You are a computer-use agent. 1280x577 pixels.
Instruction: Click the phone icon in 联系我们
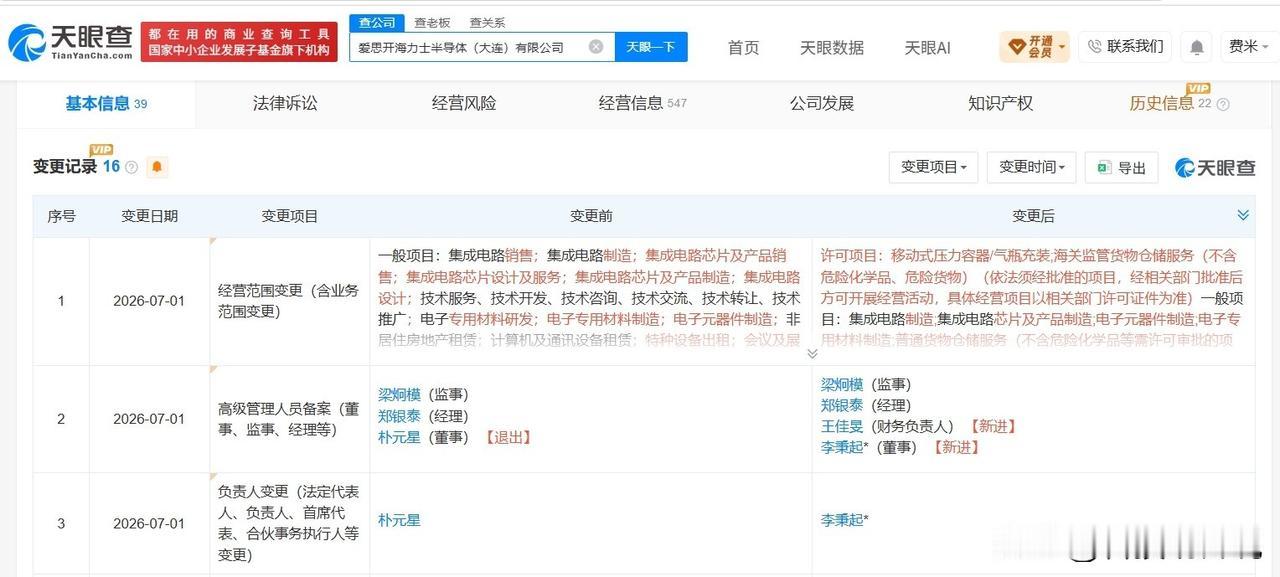tap(1094, 46)
